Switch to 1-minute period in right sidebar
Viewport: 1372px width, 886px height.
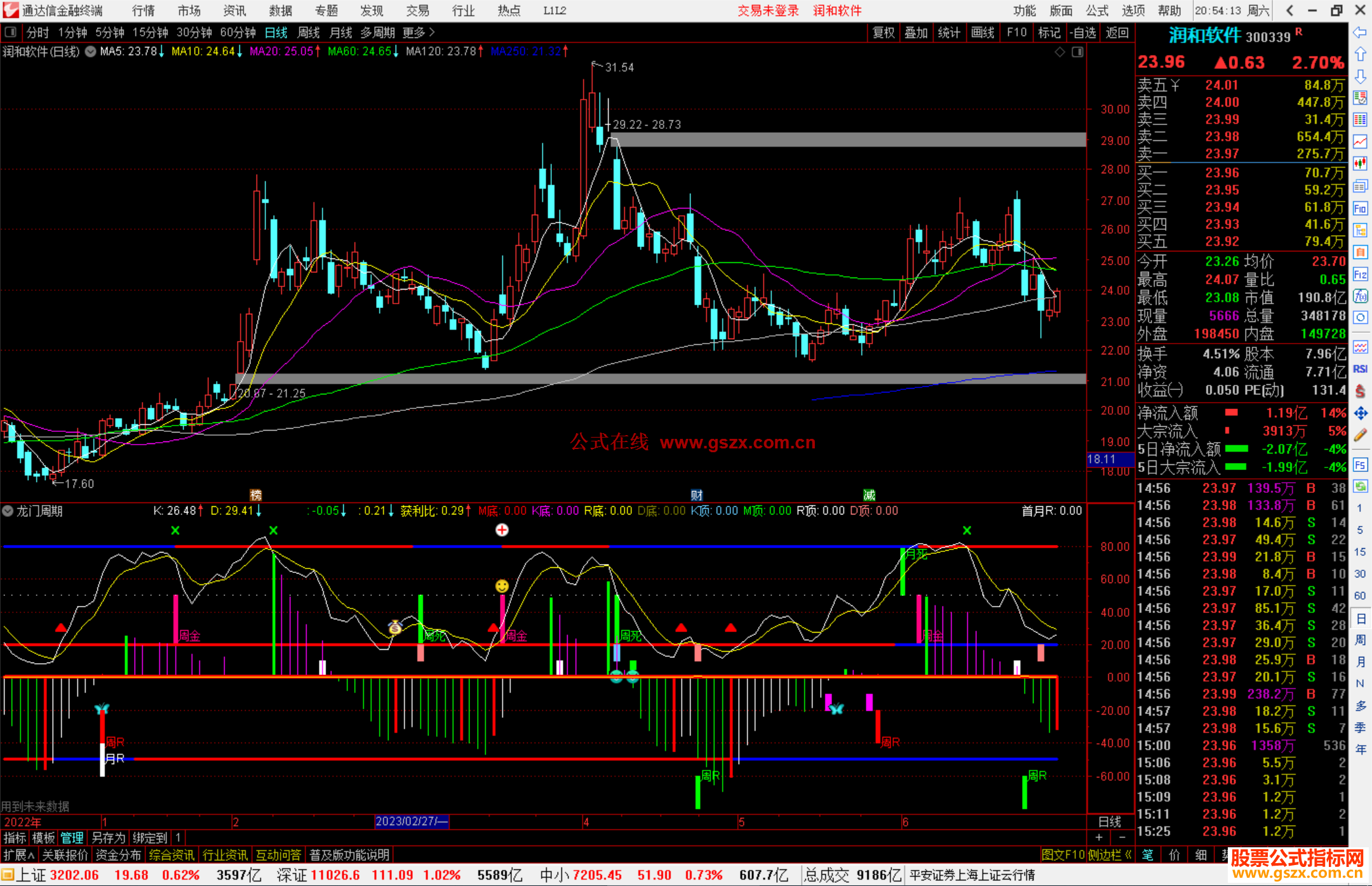coord(1360,508)
